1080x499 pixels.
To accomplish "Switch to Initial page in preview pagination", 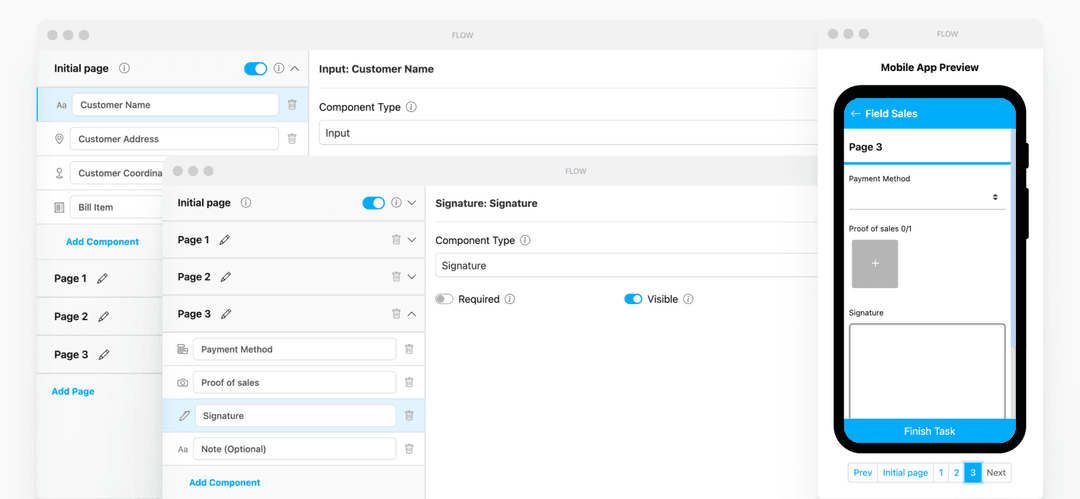I will [x=904, y=473].
